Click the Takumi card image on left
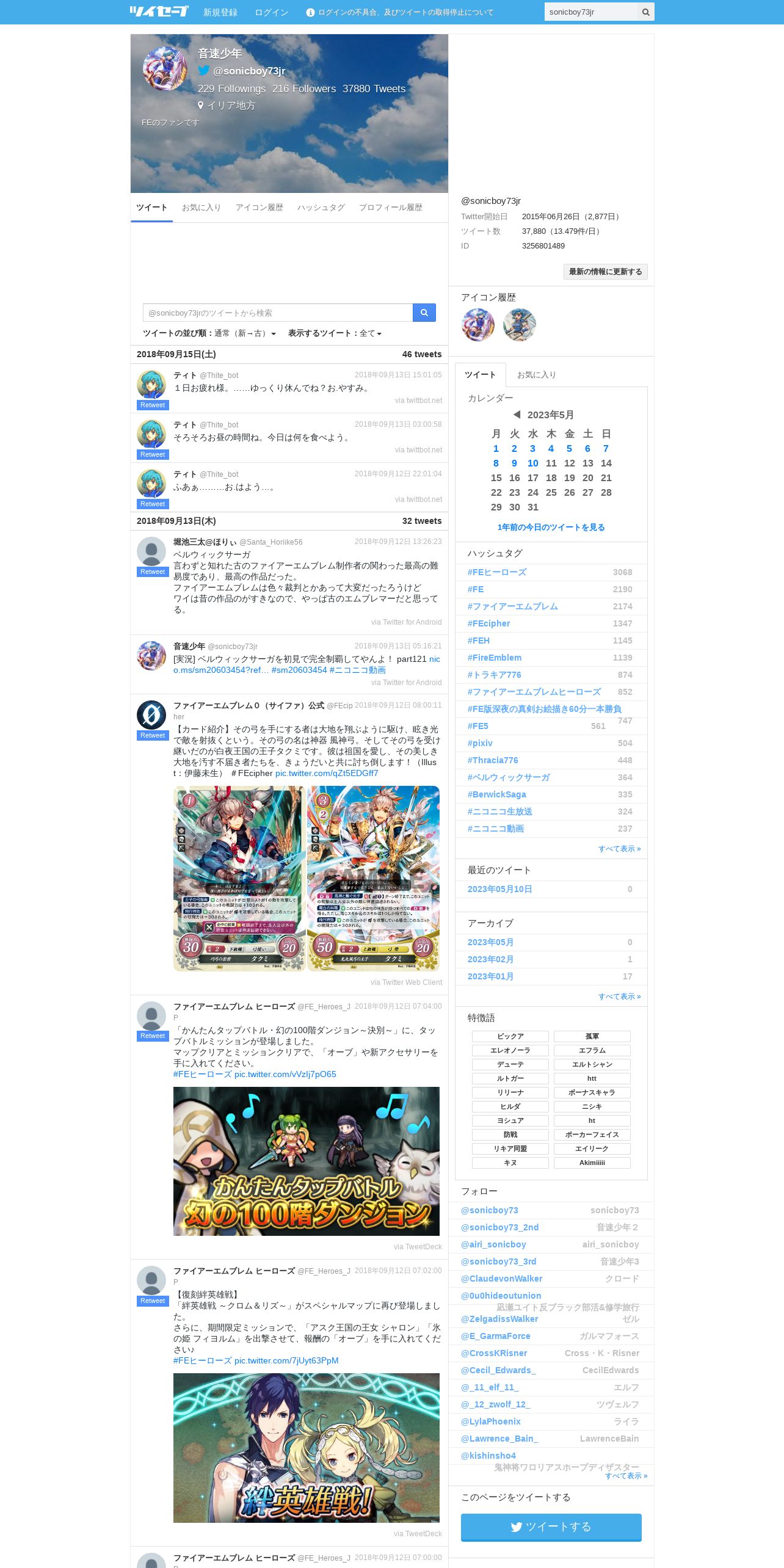This screenshot has height=1568, width=784. pos(239,878)
